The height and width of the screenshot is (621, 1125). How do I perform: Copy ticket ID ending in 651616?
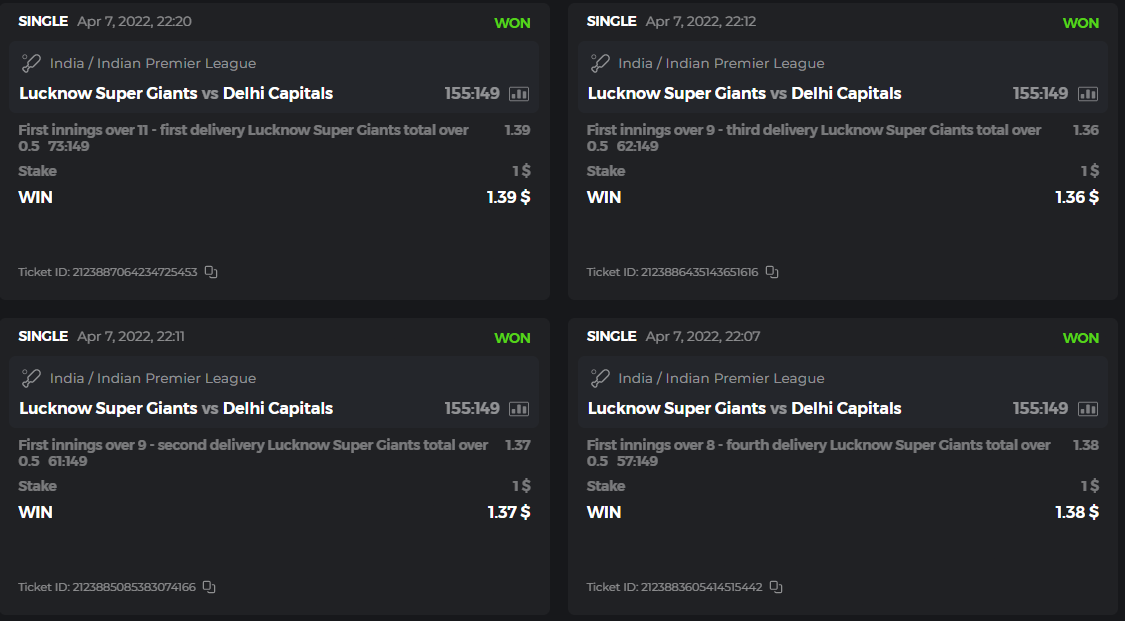coord(772,272)
